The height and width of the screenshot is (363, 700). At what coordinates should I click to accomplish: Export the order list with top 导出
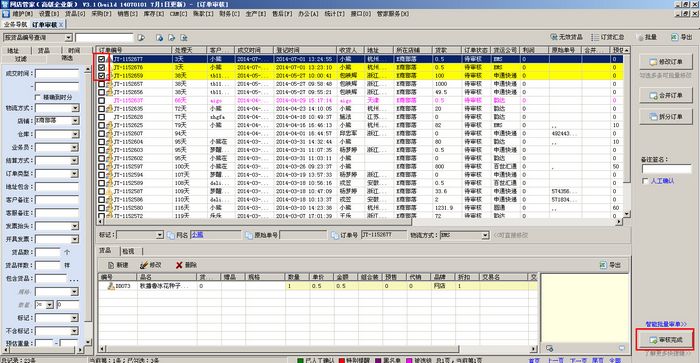coord(681,37)
